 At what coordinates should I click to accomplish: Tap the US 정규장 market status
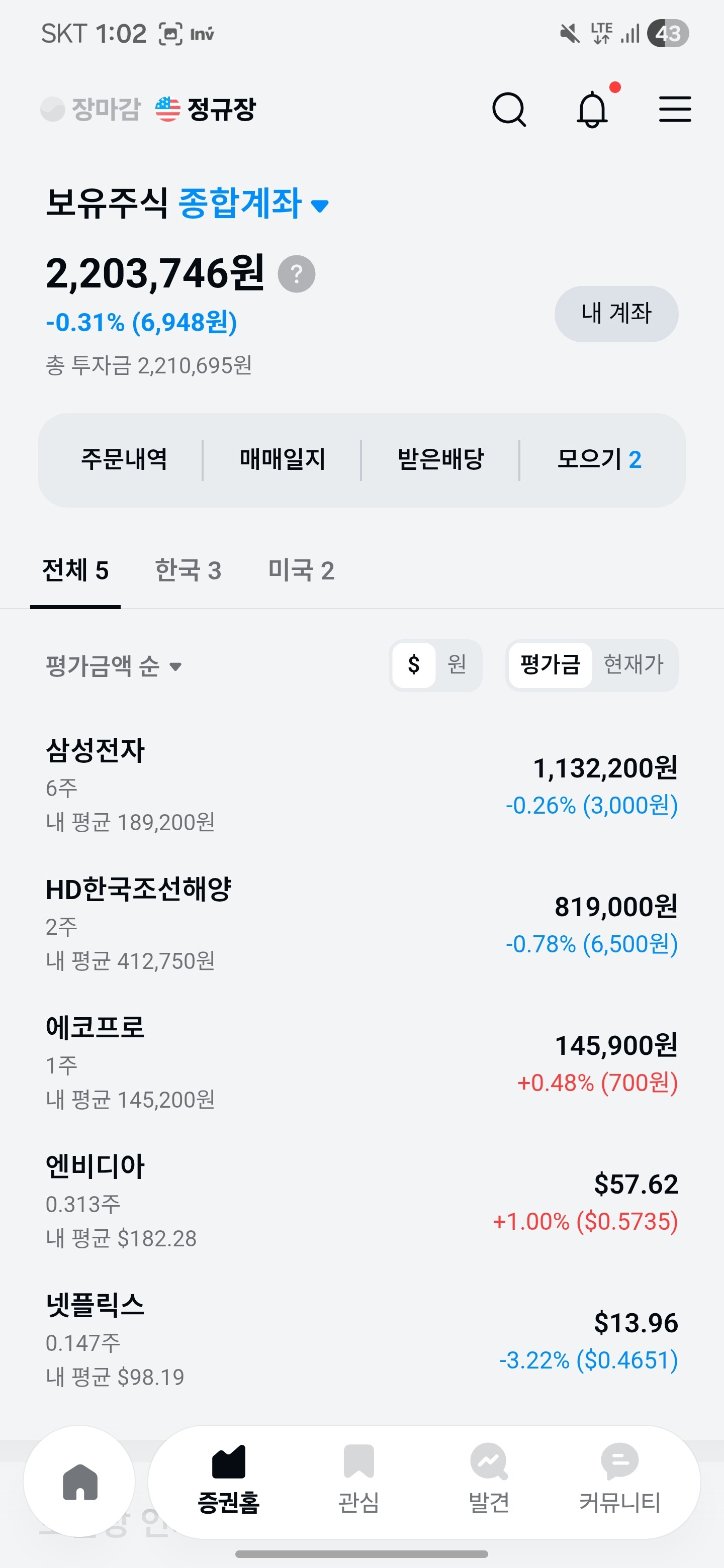coord(206,110)
